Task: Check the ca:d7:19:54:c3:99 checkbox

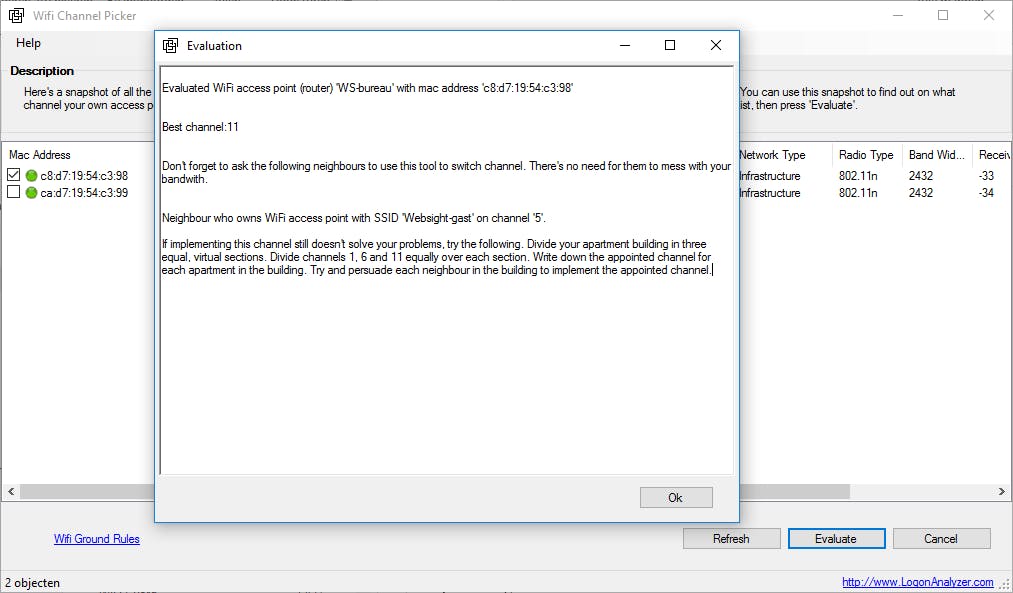Action: pos(14,192)
